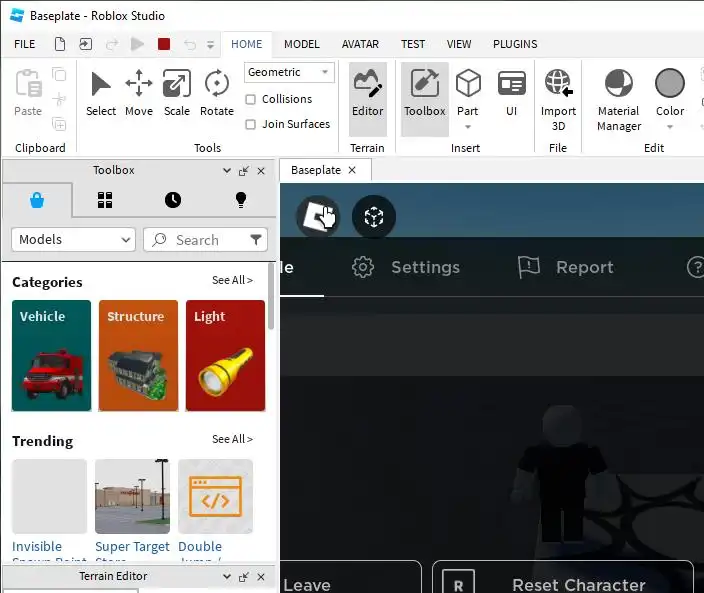Switch to the TEST ribbon tab
The image size is (704, 593).
[413, 44]
